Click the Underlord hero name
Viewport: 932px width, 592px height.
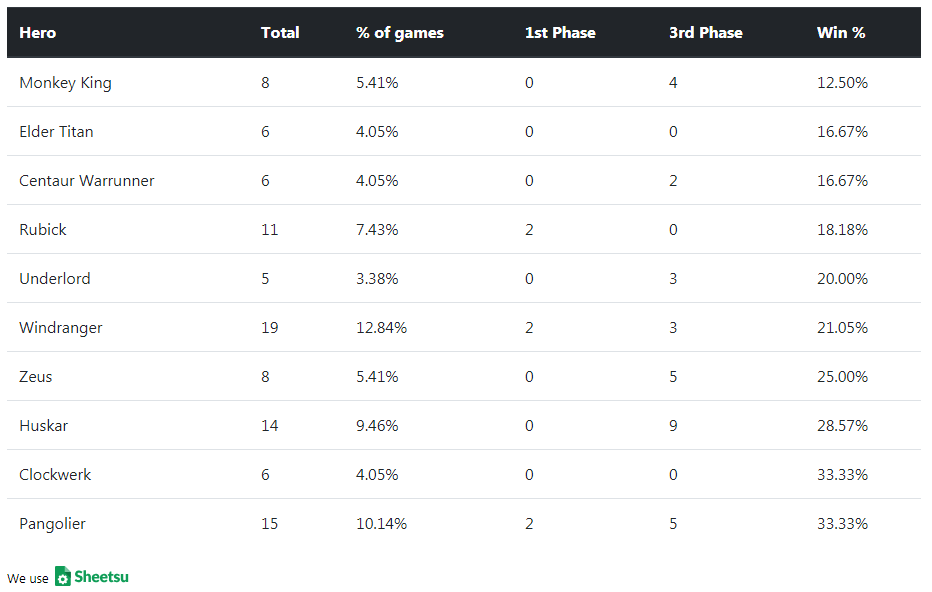point(55,279)
